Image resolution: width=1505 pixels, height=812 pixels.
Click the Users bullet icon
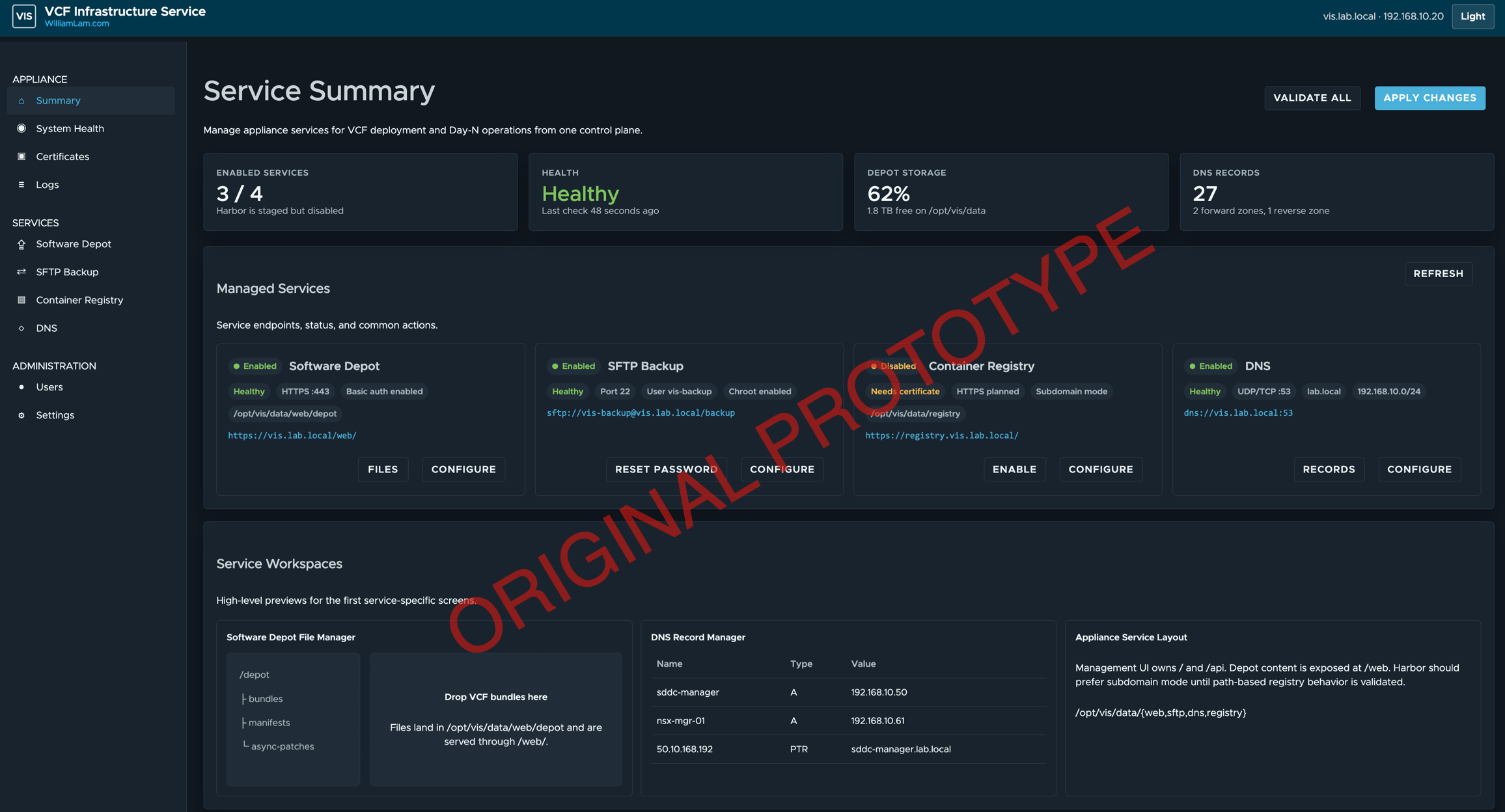[21, 387]
